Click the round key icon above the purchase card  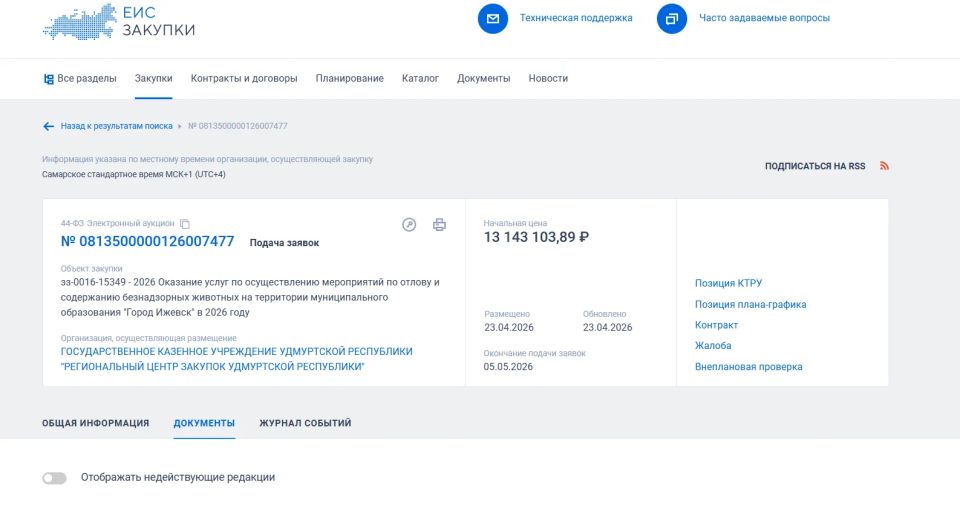(x=409, y=225)
